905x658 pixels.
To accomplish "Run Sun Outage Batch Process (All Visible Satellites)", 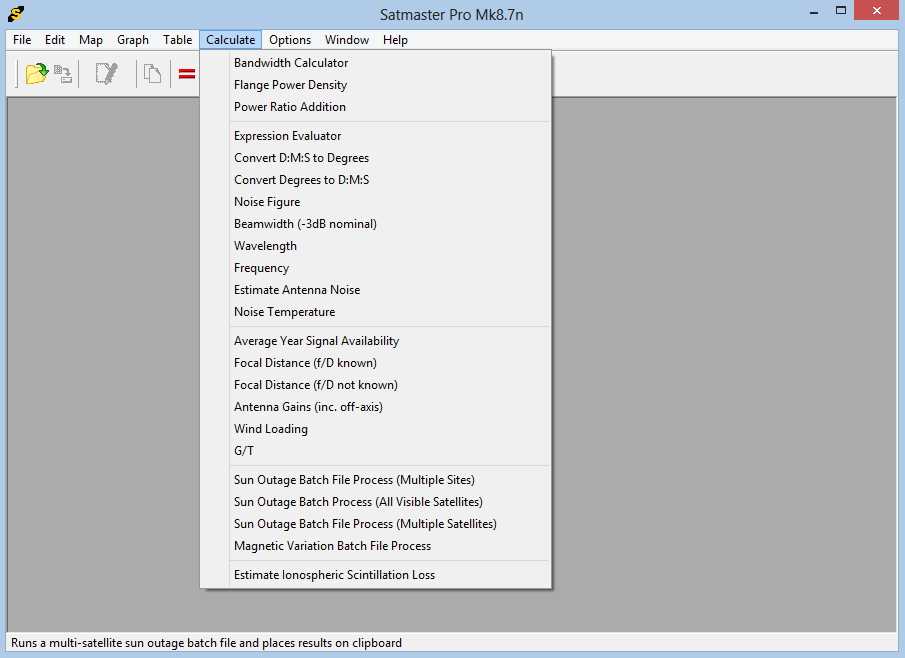I will click(376, 502).
